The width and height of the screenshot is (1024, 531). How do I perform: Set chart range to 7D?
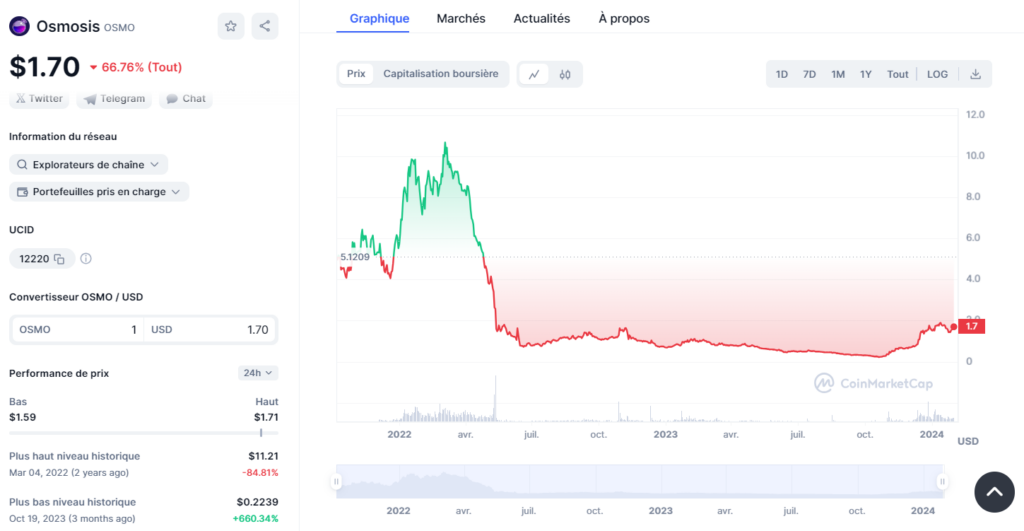[x=809, y=74]
